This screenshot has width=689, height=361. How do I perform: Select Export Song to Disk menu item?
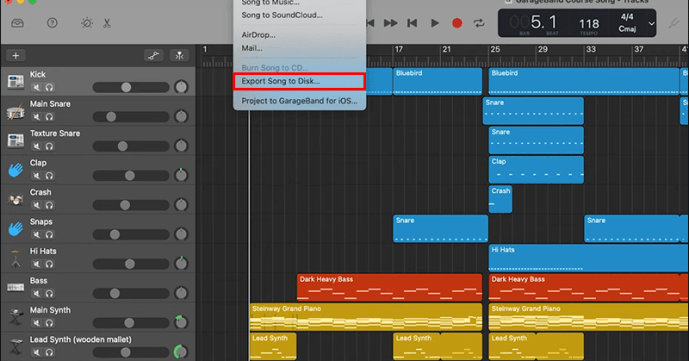pyautogui.click(x=299, y=81)
